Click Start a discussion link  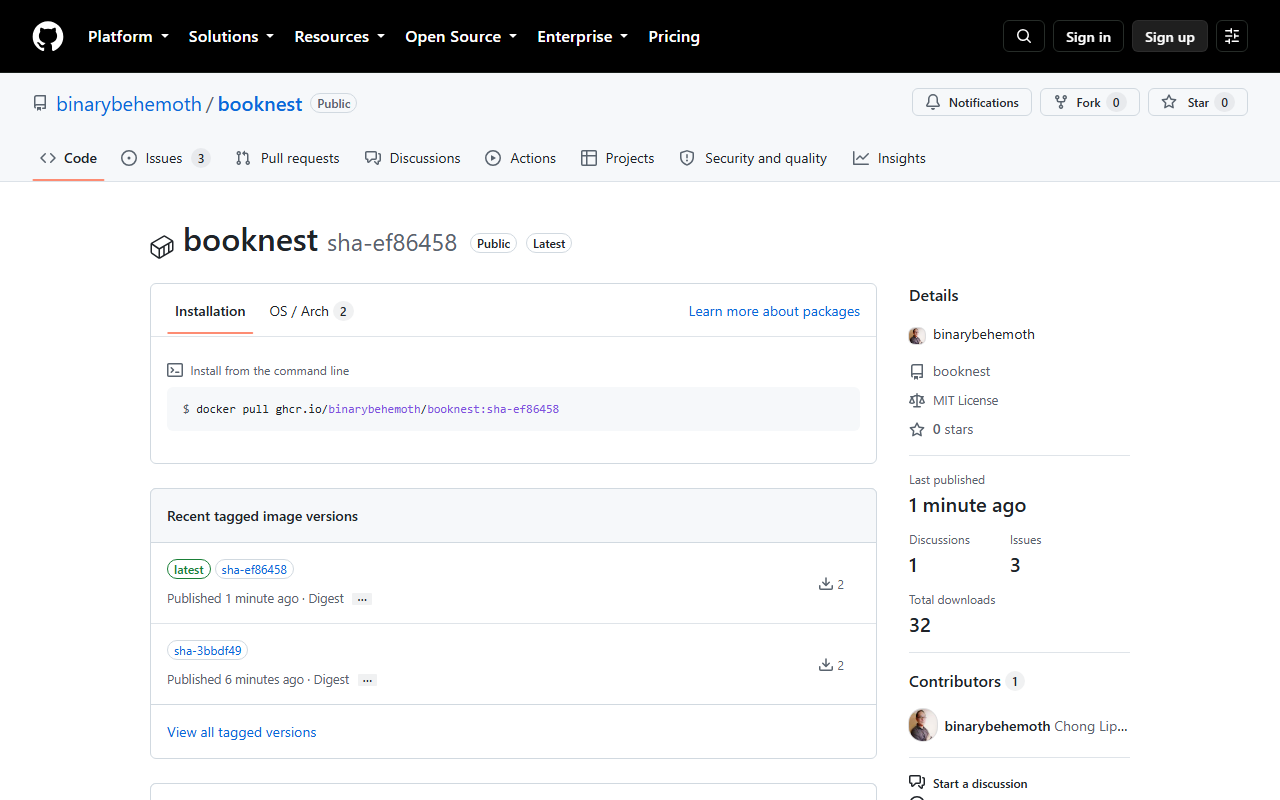click(980, 783)
